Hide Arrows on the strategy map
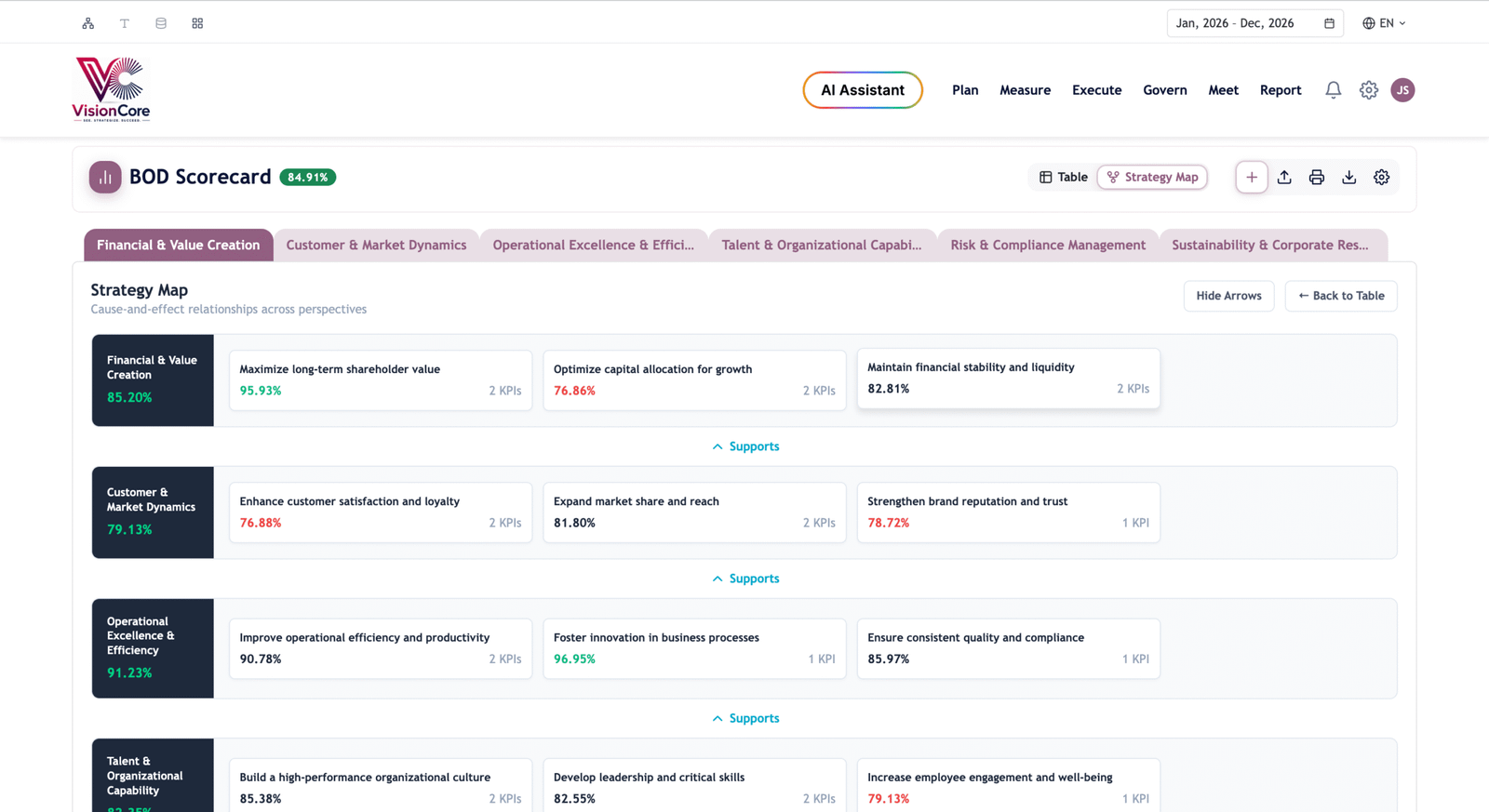The width and height of the screenshot is (1489, 812). coord(1228,296)
